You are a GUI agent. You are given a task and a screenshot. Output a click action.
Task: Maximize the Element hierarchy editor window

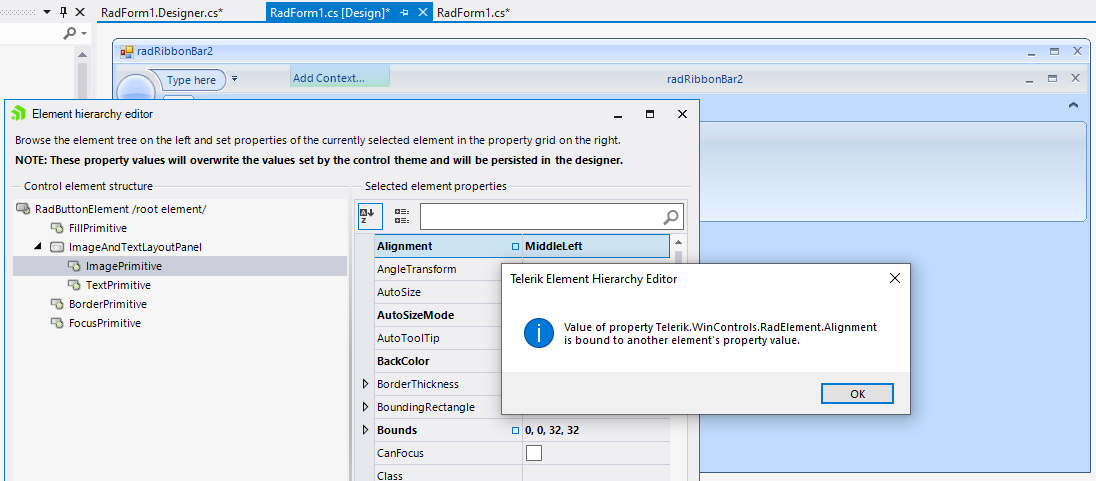(x=649, y=114)
